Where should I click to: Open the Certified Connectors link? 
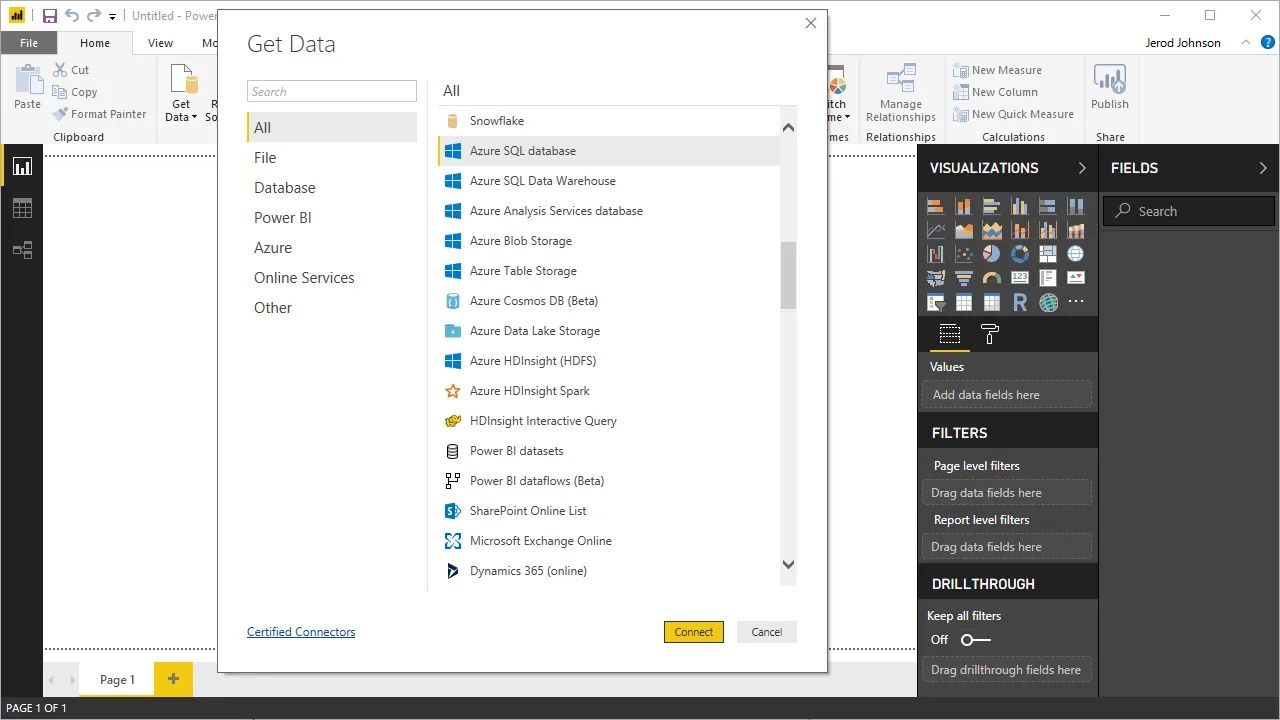pyautogui.click(x=301, y=631)
